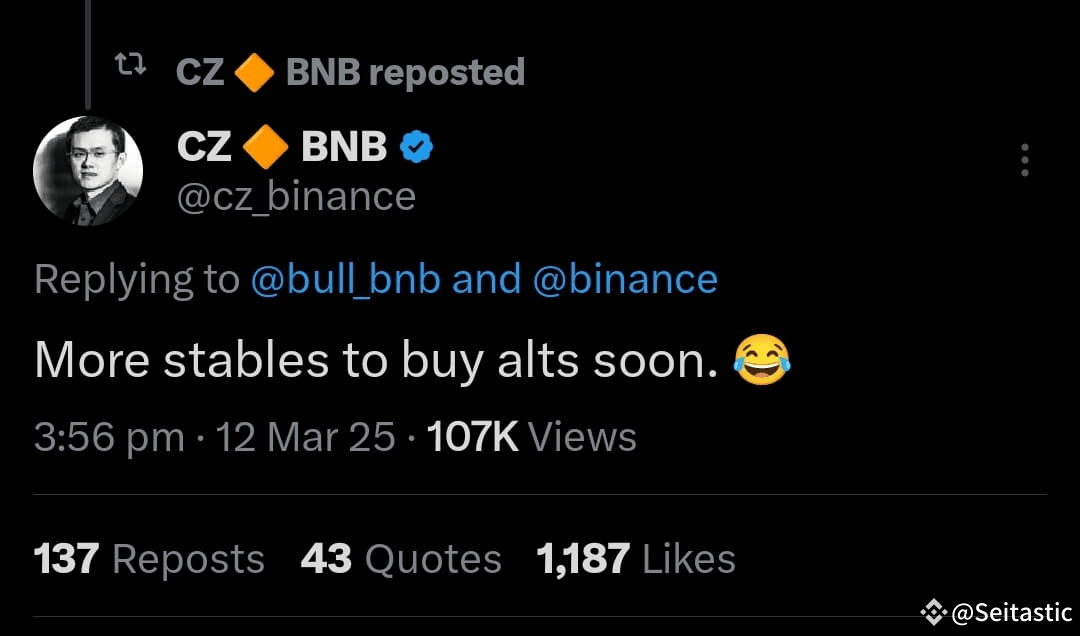Open the three-dot more options menu
1080x636 pixels.
[x=1025, y=160]
